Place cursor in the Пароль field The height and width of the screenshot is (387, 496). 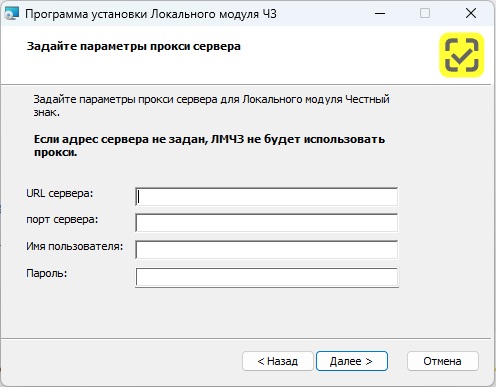267,277
